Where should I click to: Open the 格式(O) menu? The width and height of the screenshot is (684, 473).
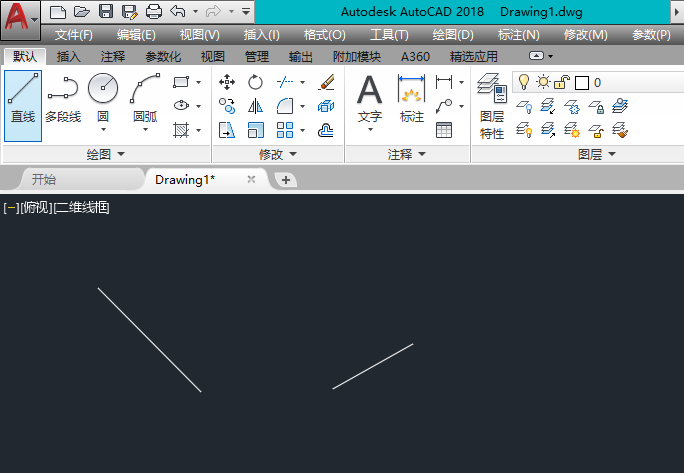(x=325, y=34)
